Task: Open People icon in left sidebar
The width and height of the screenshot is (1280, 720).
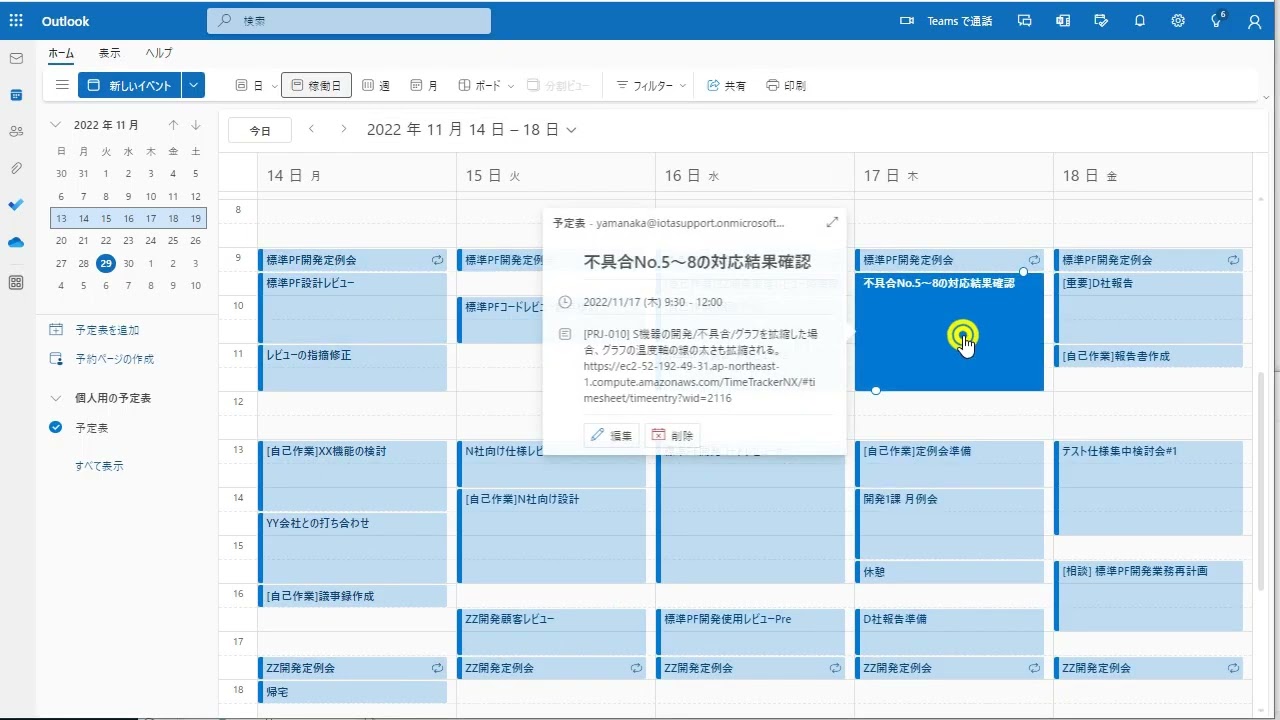Action: tap(16, 131)
